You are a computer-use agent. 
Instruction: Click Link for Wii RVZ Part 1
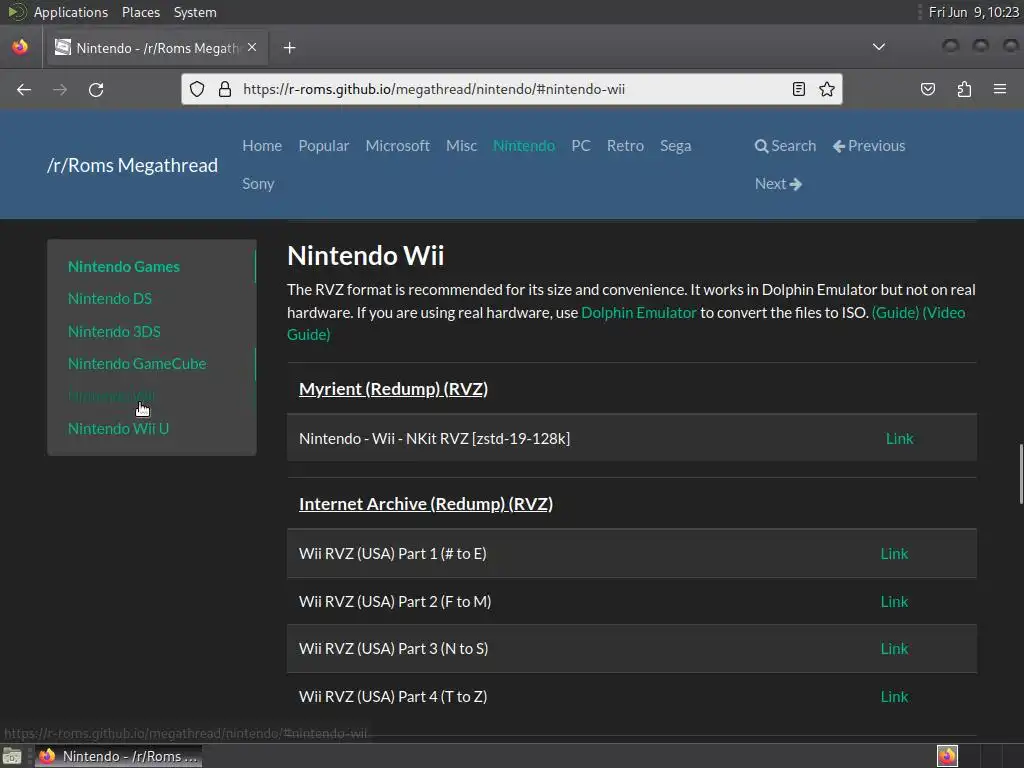[894, 554]
